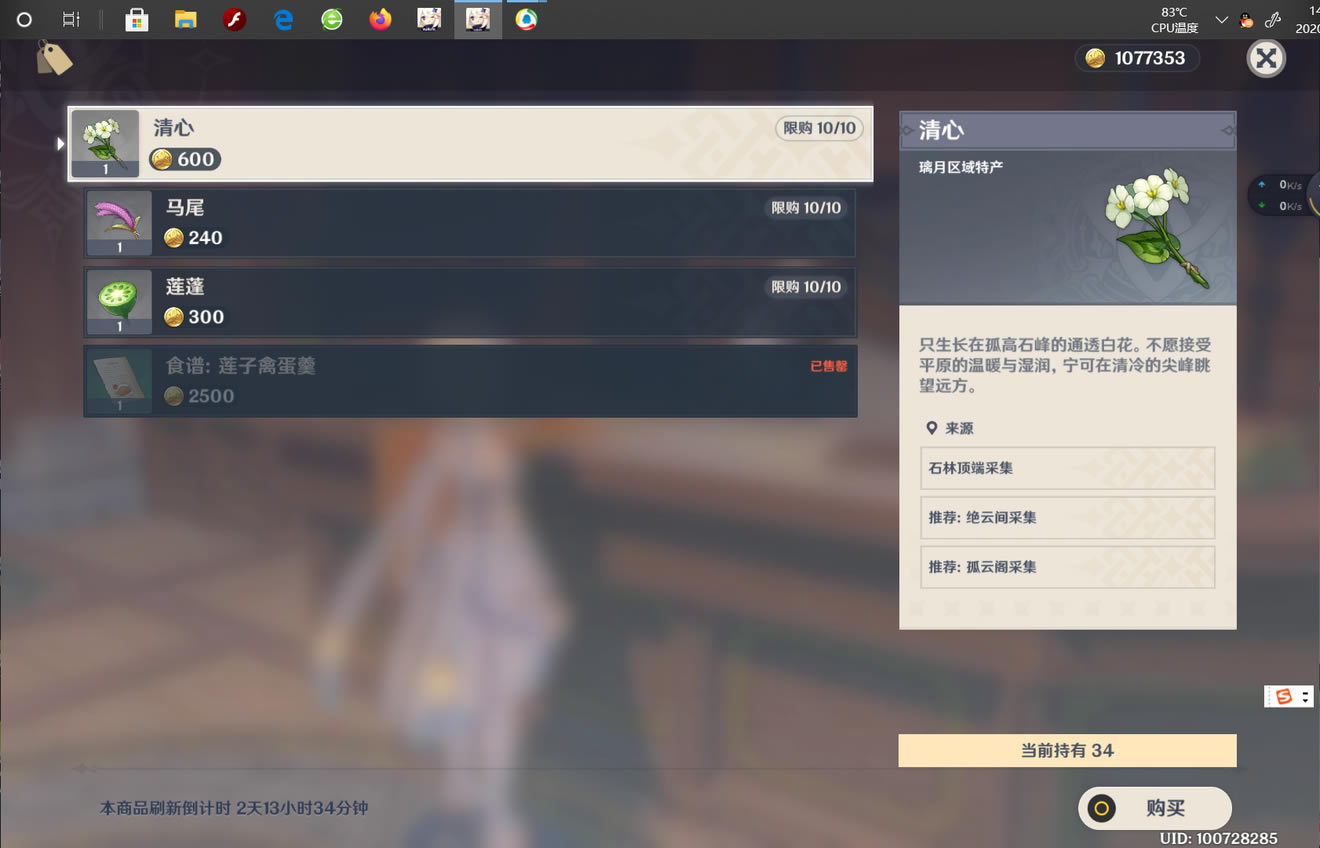Open Flash application in the taskbar

[x=234, y=19]
